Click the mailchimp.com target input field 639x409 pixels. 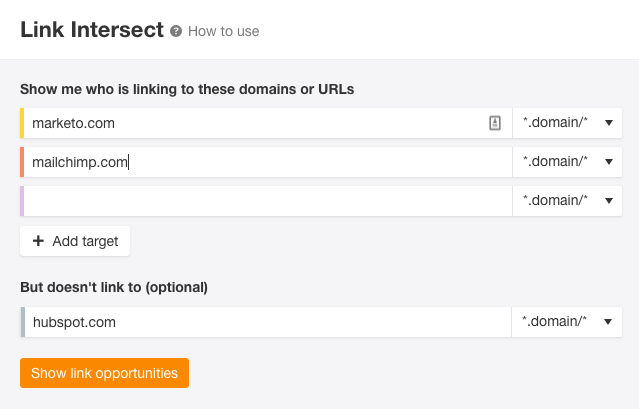point(268,162)
